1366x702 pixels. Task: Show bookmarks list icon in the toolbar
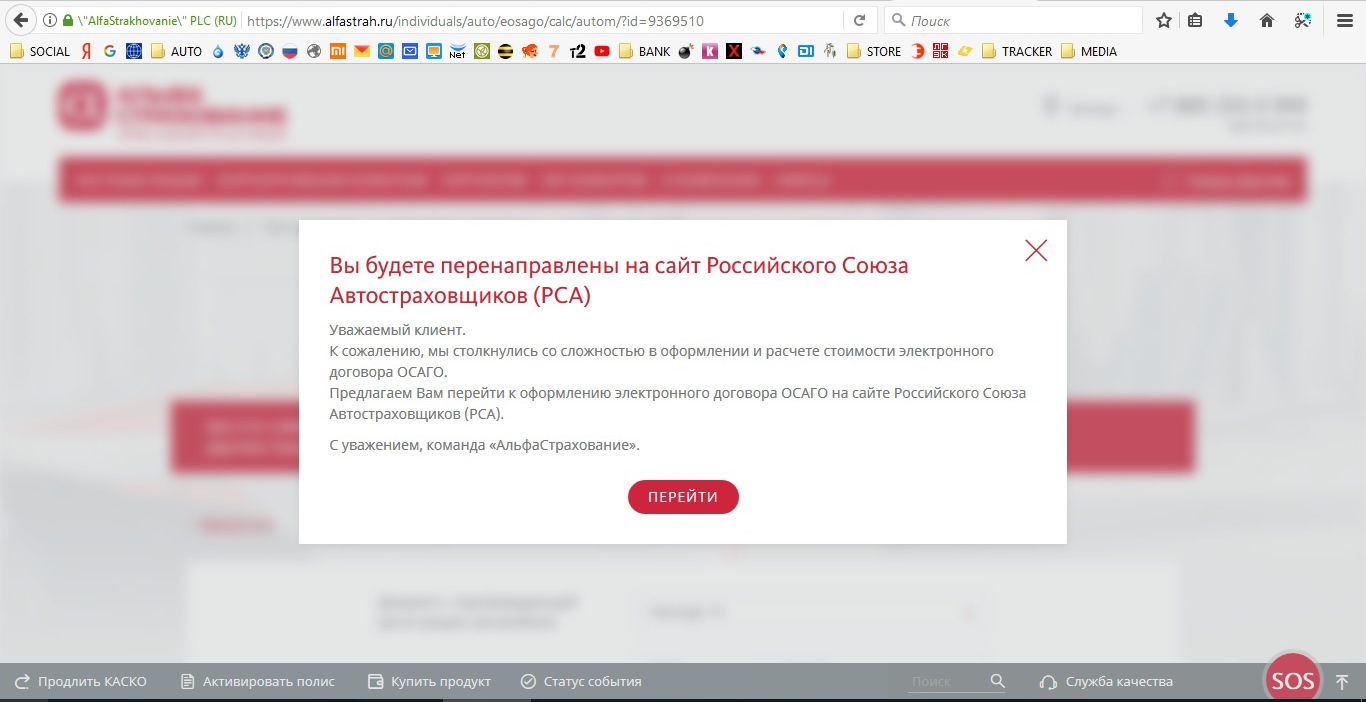(x=1195, y=20)
